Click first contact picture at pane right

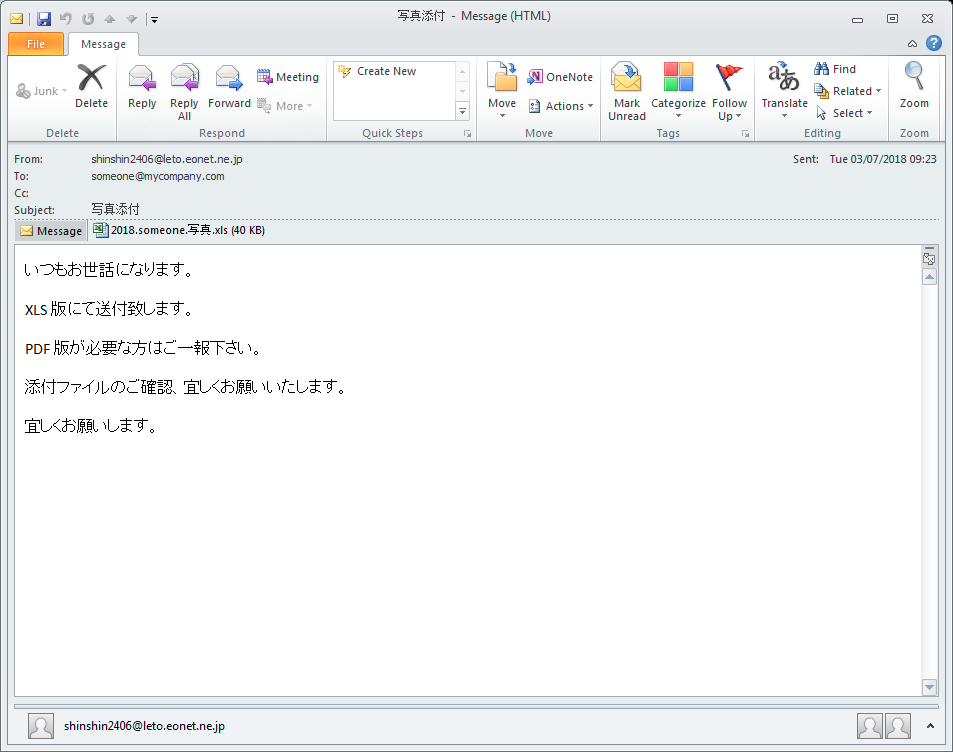tap(870, 726)
